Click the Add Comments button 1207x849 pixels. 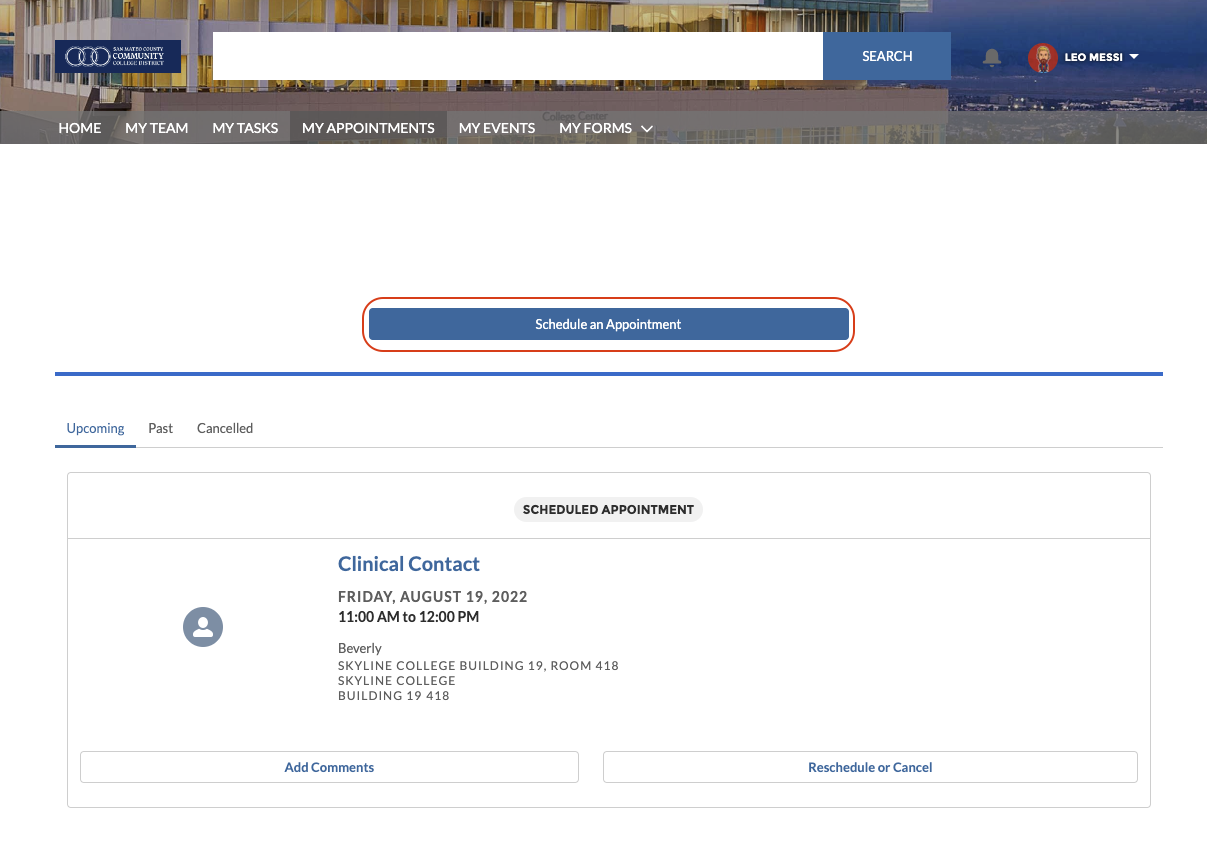329,767
